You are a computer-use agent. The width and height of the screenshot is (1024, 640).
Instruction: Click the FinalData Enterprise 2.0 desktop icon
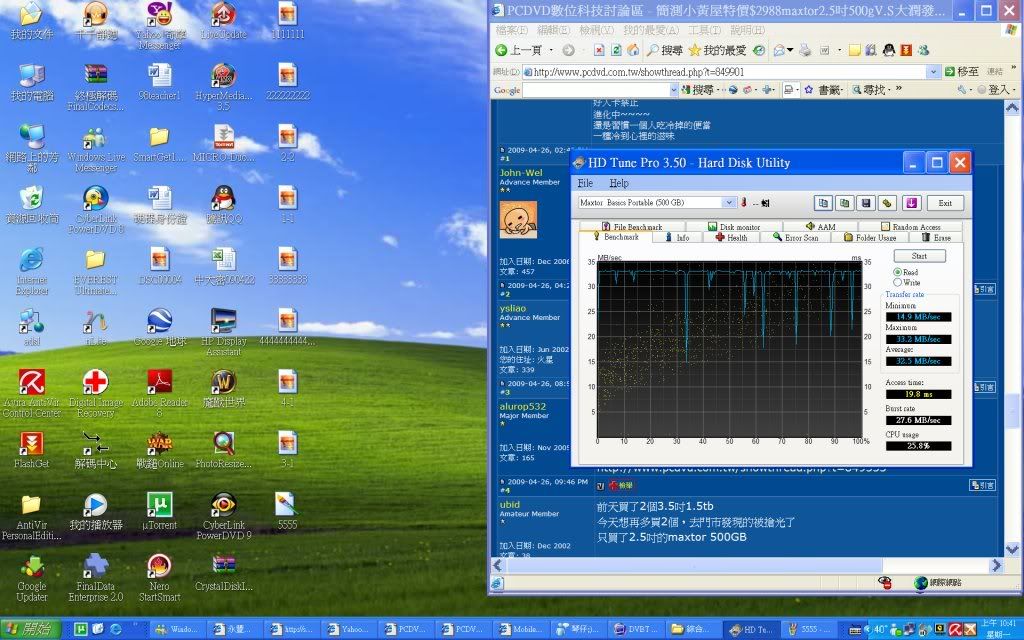point(95,577)
